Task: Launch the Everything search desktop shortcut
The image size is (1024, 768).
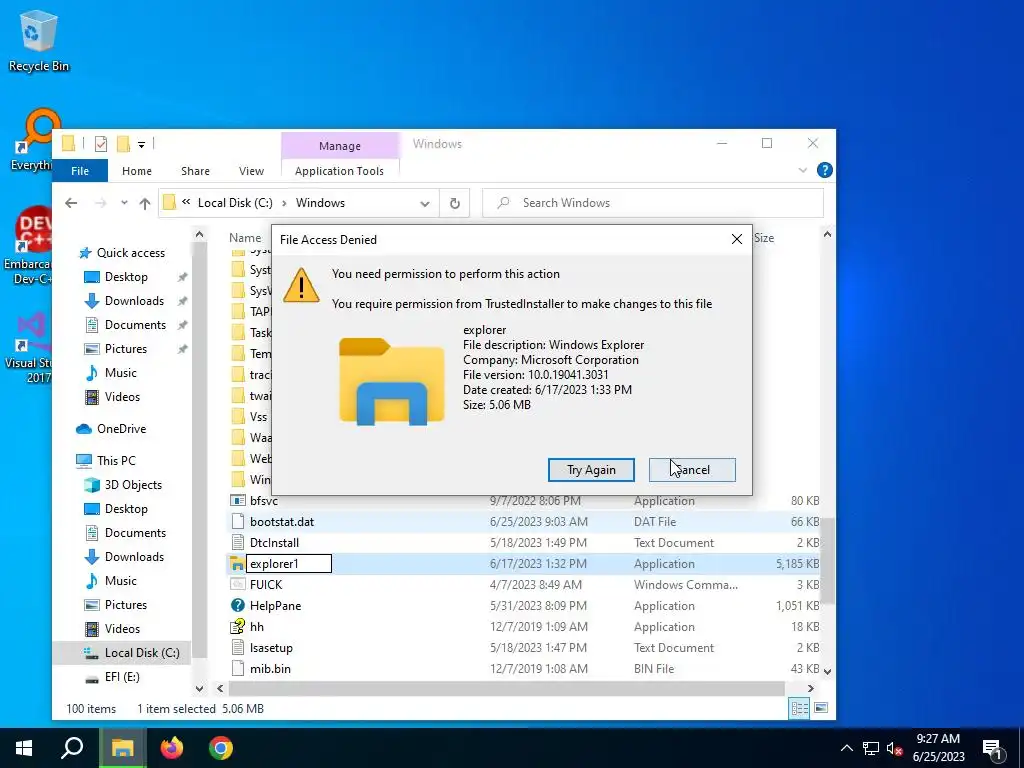Action: (31, 139)
